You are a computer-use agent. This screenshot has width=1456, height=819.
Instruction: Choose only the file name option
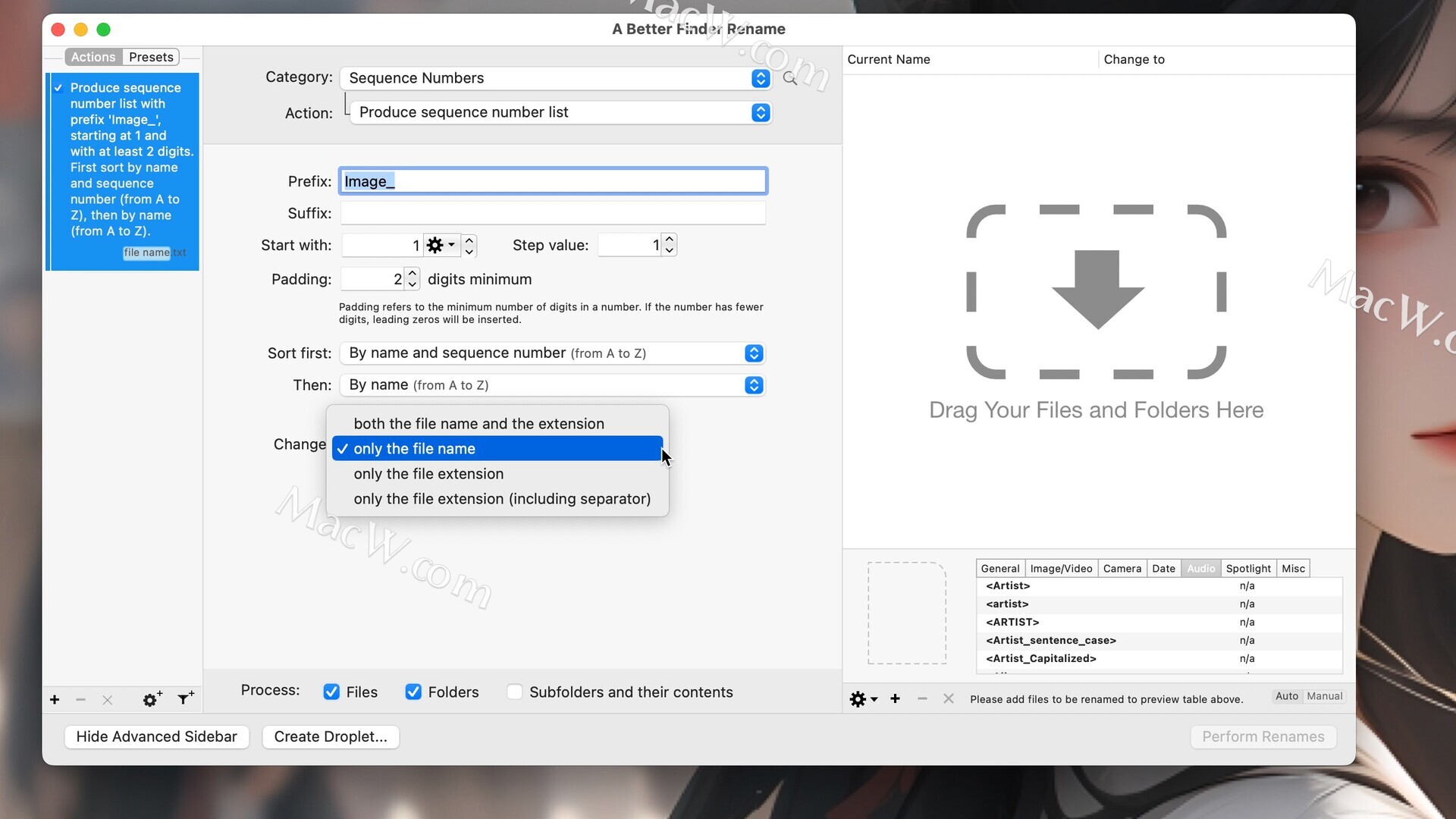497,449
